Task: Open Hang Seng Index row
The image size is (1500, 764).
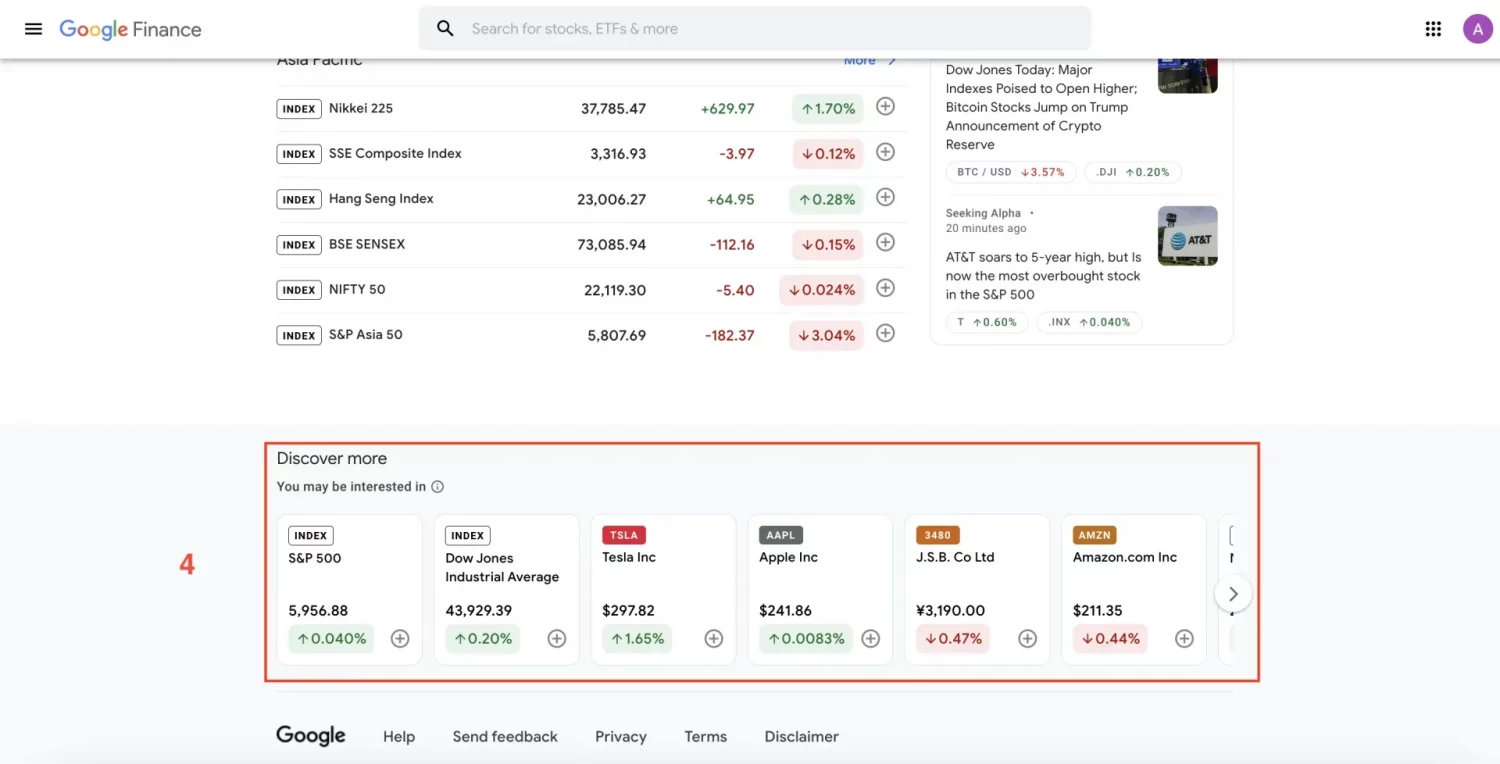Action: point(592,199)
